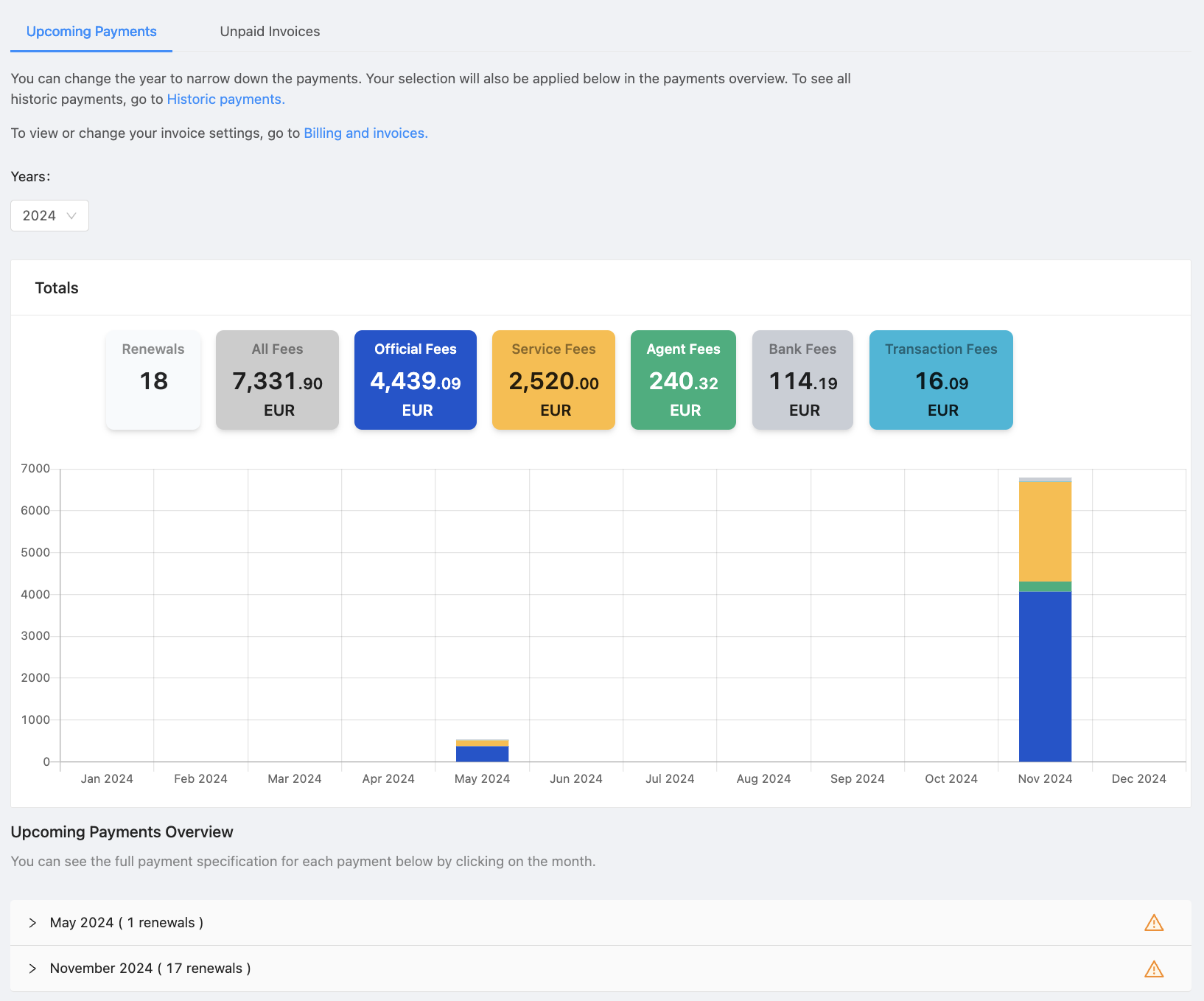1204x1001 pixels.
Task: Open the Billing and invoices link
Action: click(x=365, y=133)
